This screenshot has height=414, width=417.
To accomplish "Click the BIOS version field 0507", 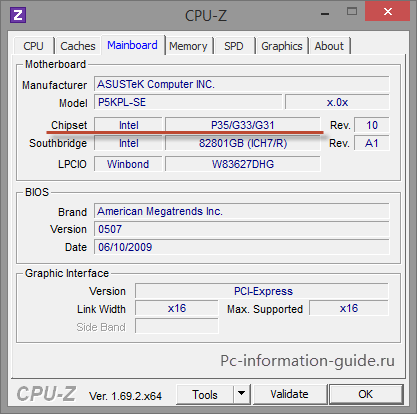I will [x=242, y=229].
